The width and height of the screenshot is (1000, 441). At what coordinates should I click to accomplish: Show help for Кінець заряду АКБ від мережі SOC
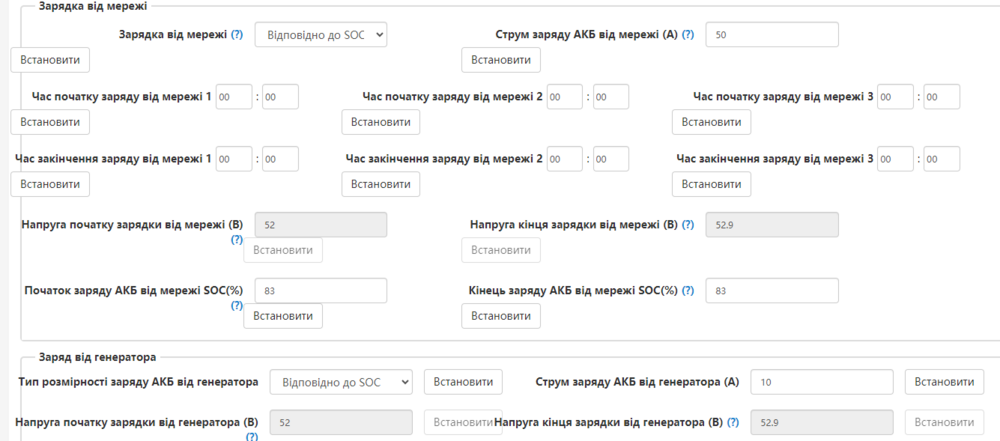point(688,290)
